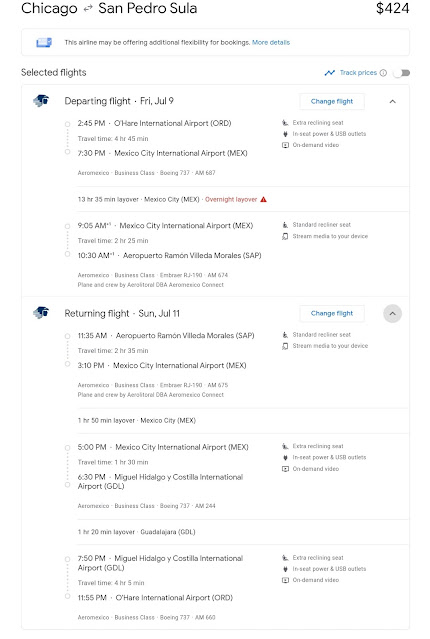The width and height of the screenshot is (430, 639).
Task: Click the Track prices trend line icon
Action: (329, 73)
